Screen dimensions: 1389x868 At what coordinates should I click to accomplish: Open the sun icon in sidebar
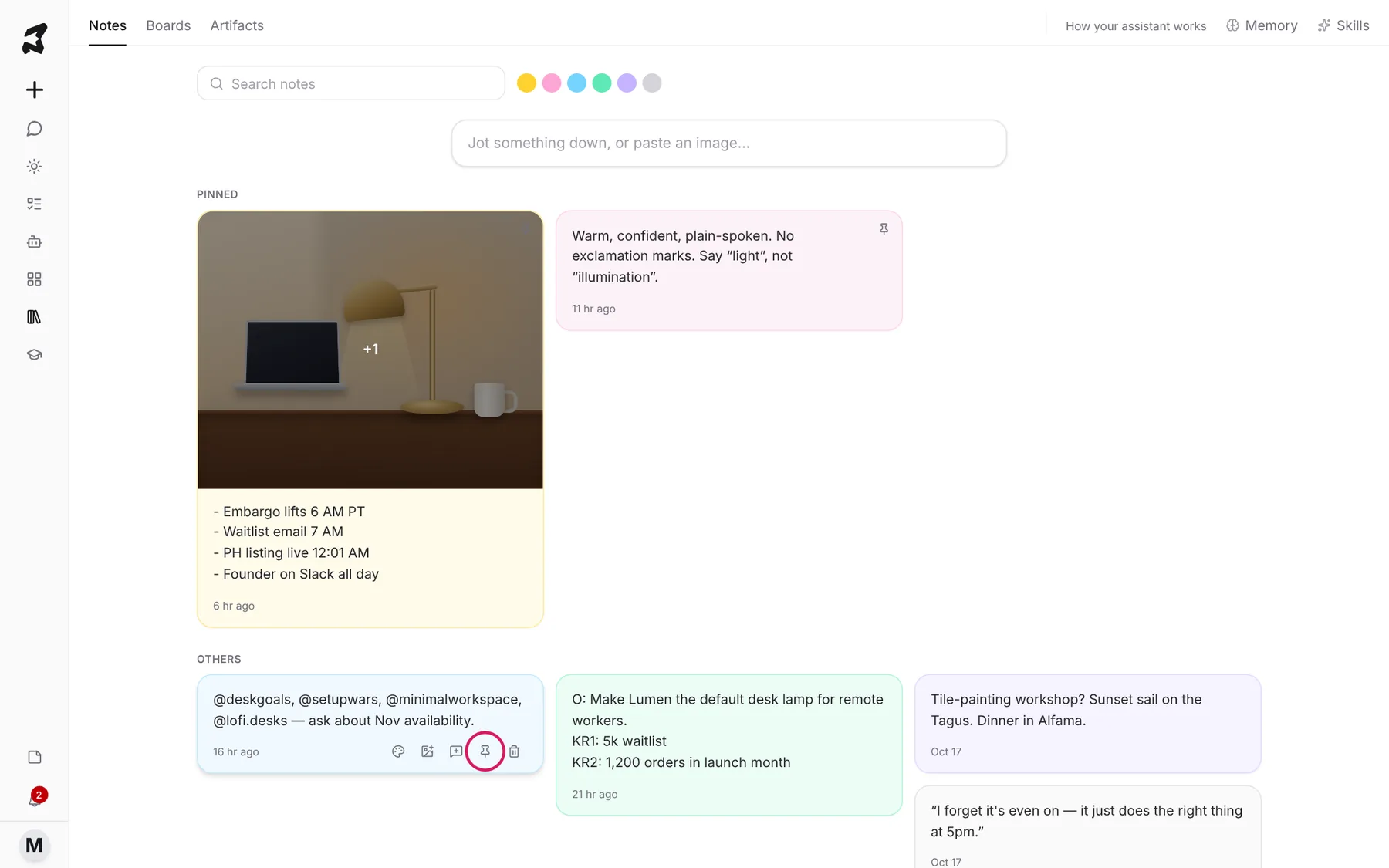click(x=34, y=167)
